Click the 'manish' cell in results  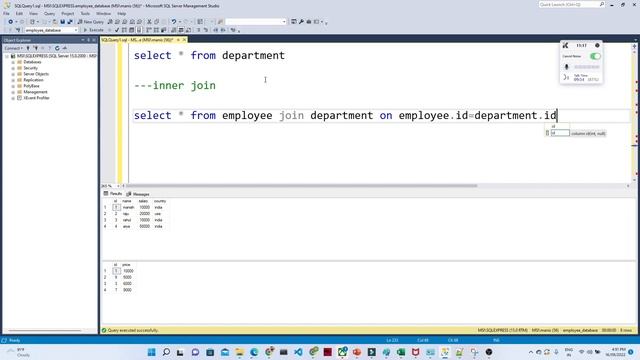pyautogui.click(x=128, y=208)
